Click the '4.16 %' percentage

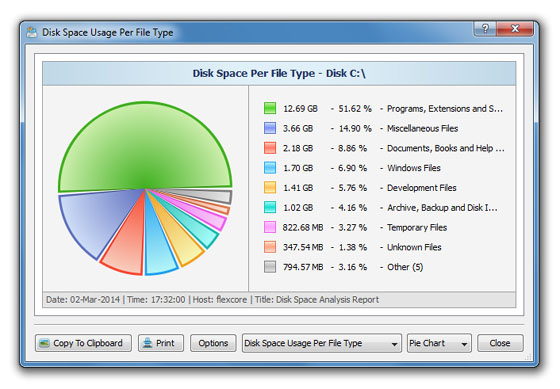(x=352, y=208)
